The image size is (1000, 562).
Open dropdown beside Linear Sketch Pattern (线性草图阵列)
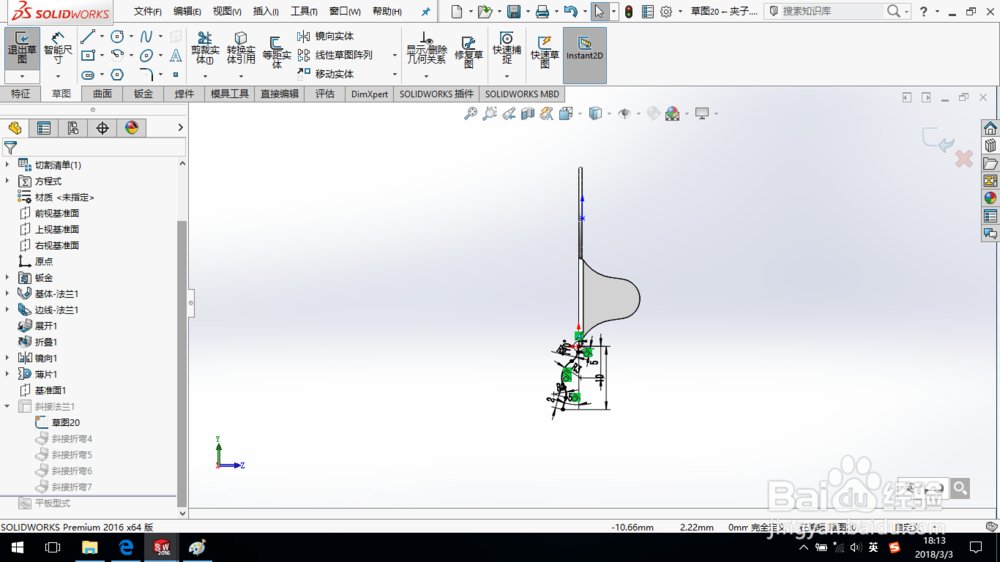click(395, 55)
